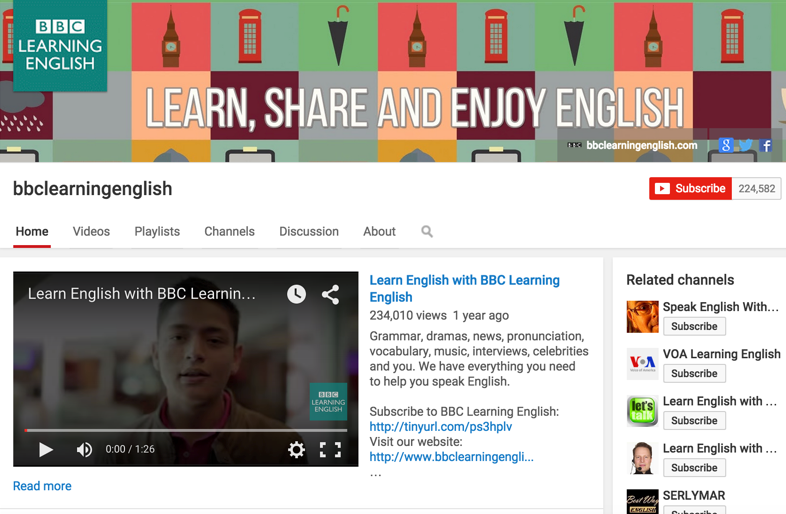Switch to the About tab
This screenshot has height=514, width=786.
point(379,231)
